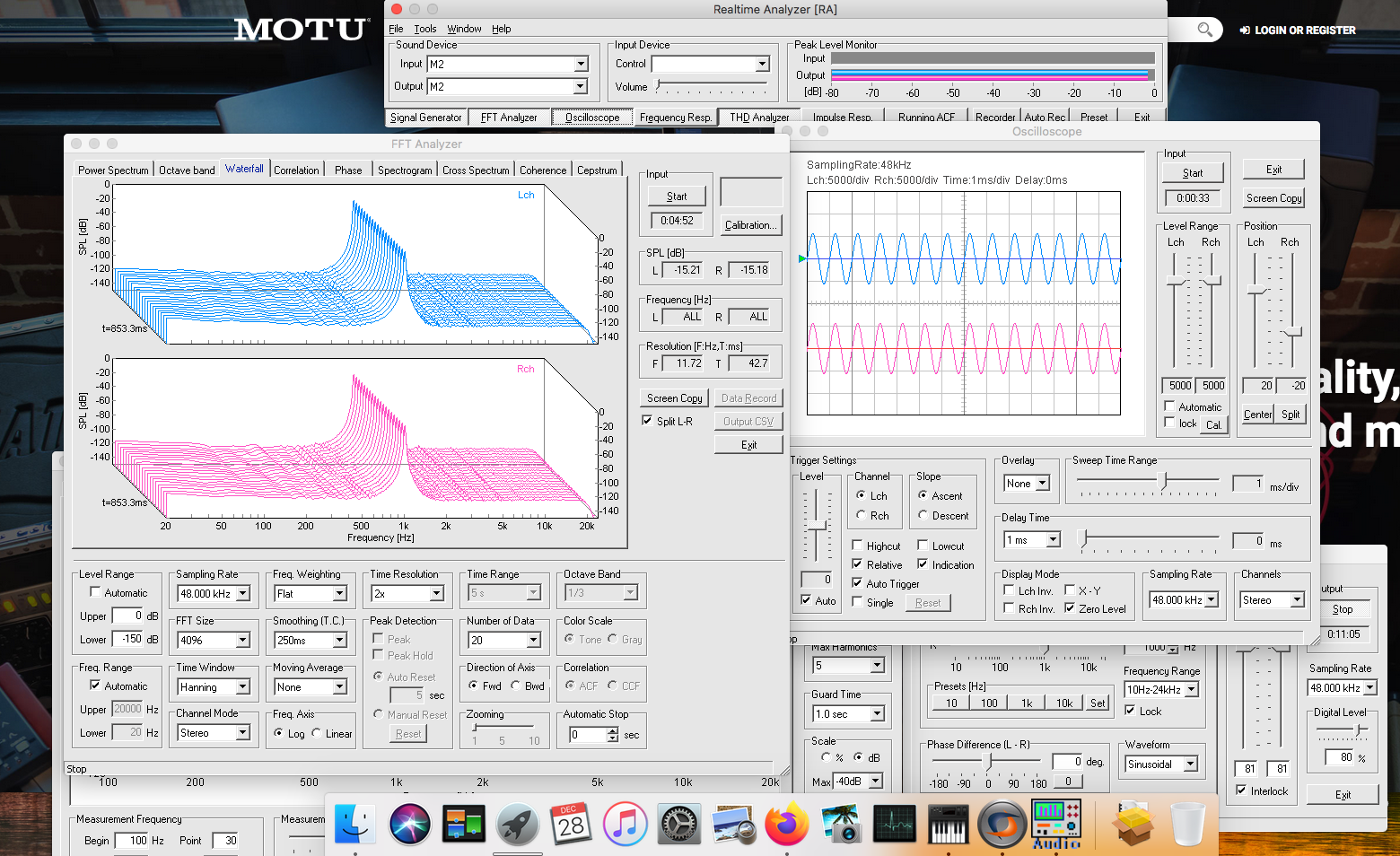
Task: Open the Input Device Control dropdown
Action: point(711,64)
